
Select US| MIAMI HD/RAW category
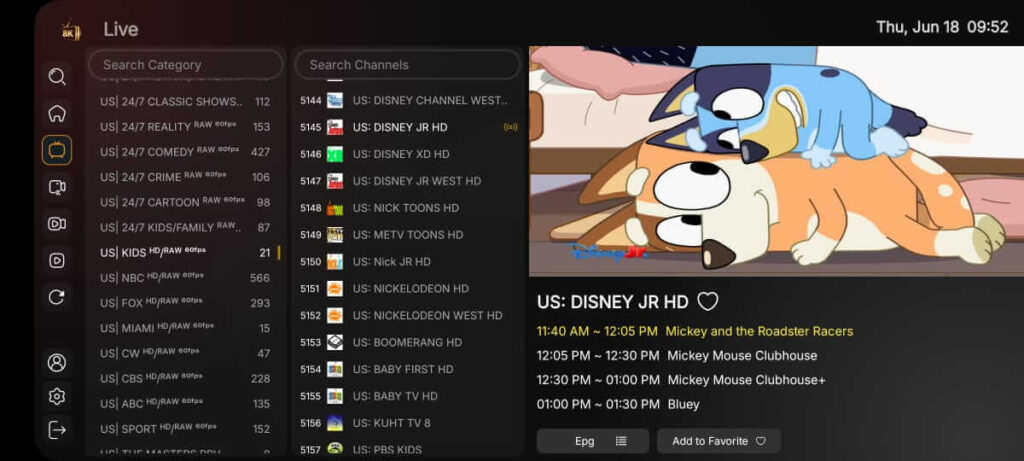(x=185, y=328)
